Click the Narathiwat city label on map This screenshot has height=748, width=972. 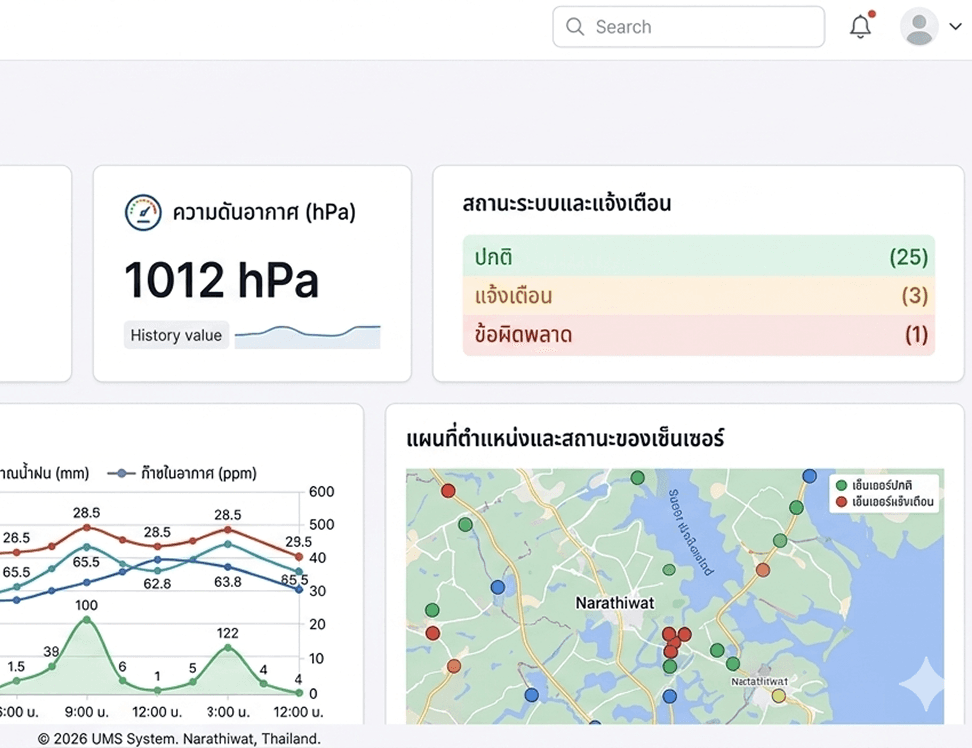614,603
